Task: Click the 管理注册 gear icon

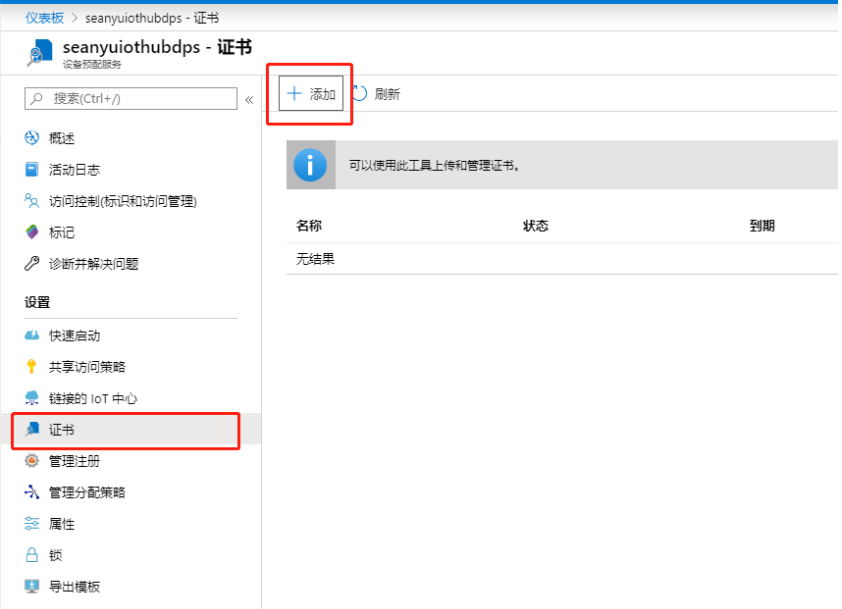Action: coord(32,461)
